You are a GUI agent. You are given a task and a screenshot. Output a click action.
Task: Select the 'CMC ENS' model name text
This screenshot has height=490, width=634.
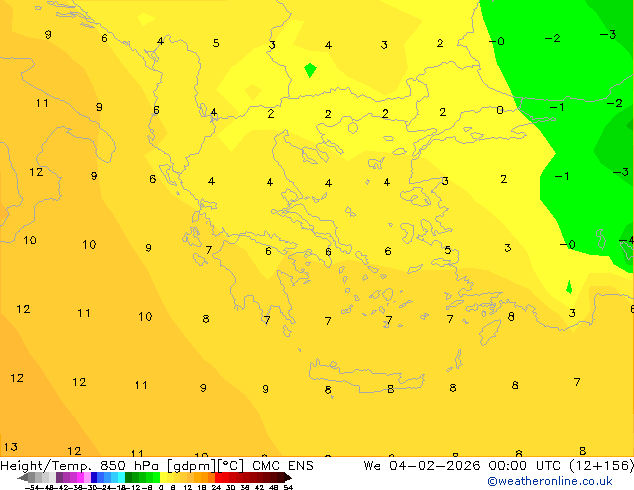click(283, 466)
